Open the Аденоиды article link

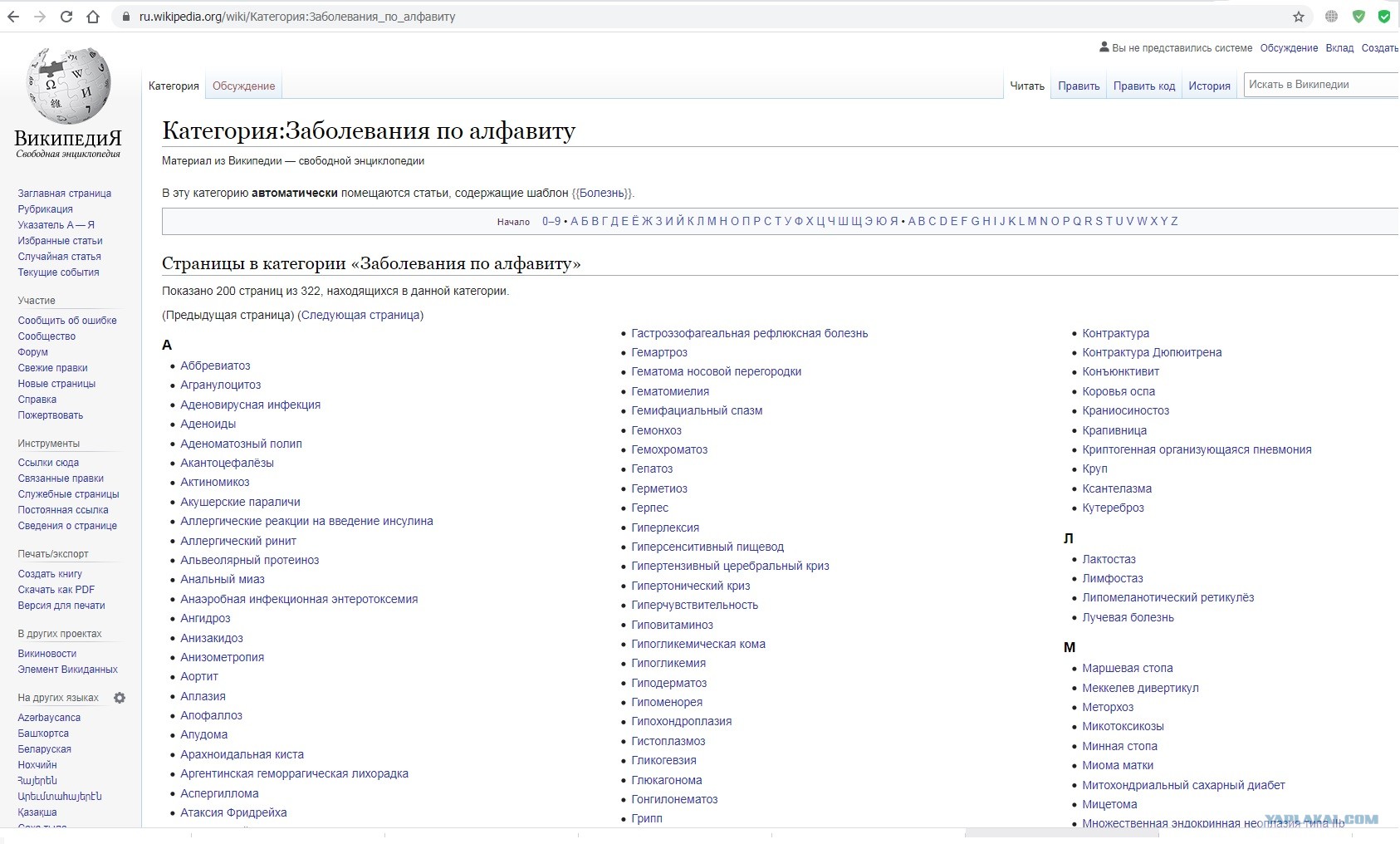click(208, 424)
